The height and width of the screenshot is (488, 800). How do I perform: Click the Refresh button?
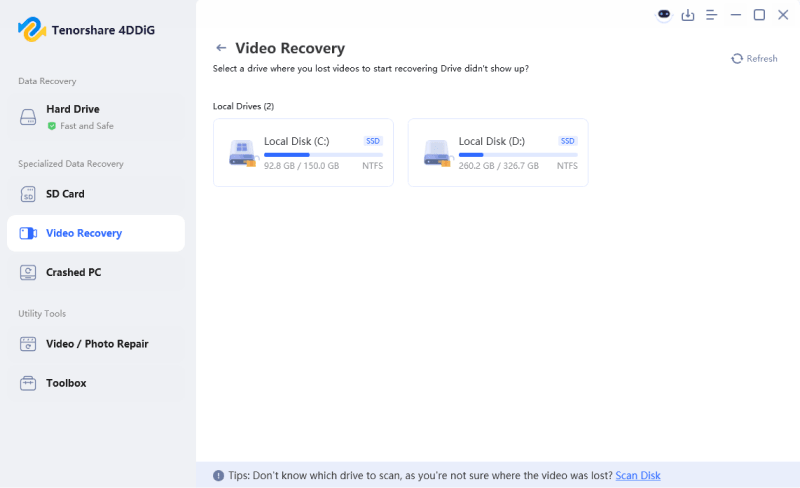pos(754,59)
